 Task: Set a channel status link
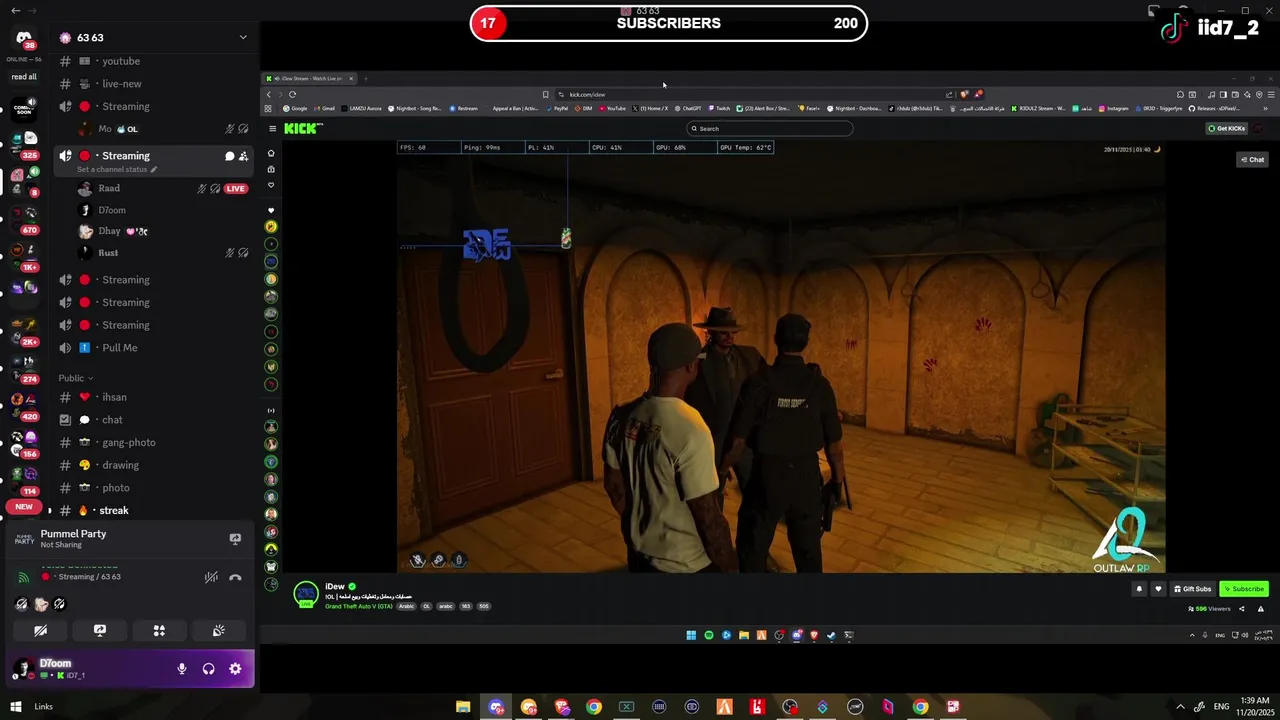coord(116,169)
